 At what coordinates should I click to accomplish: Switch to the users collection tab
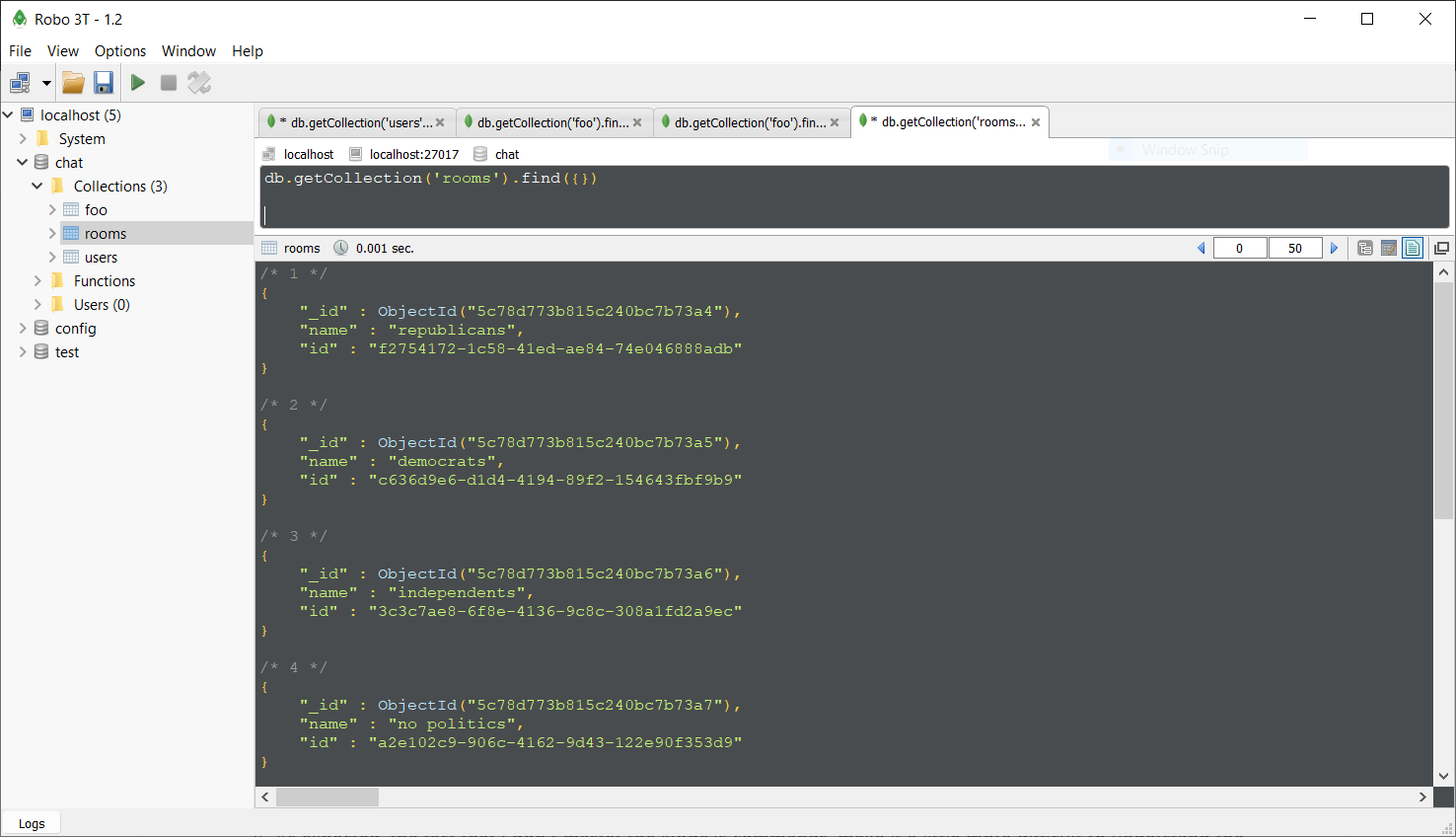[x=356, y=122]
